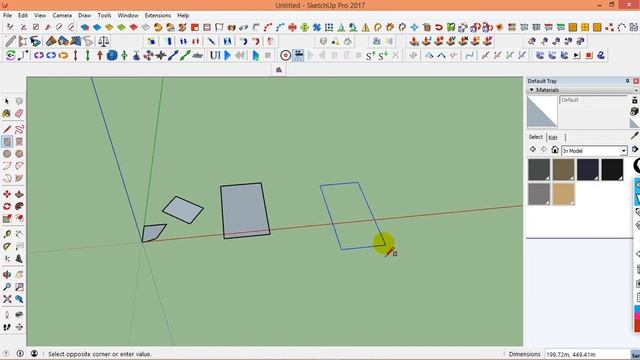Activate the red Move arrows tool
The image size is (640, 360).
[7, 194]
